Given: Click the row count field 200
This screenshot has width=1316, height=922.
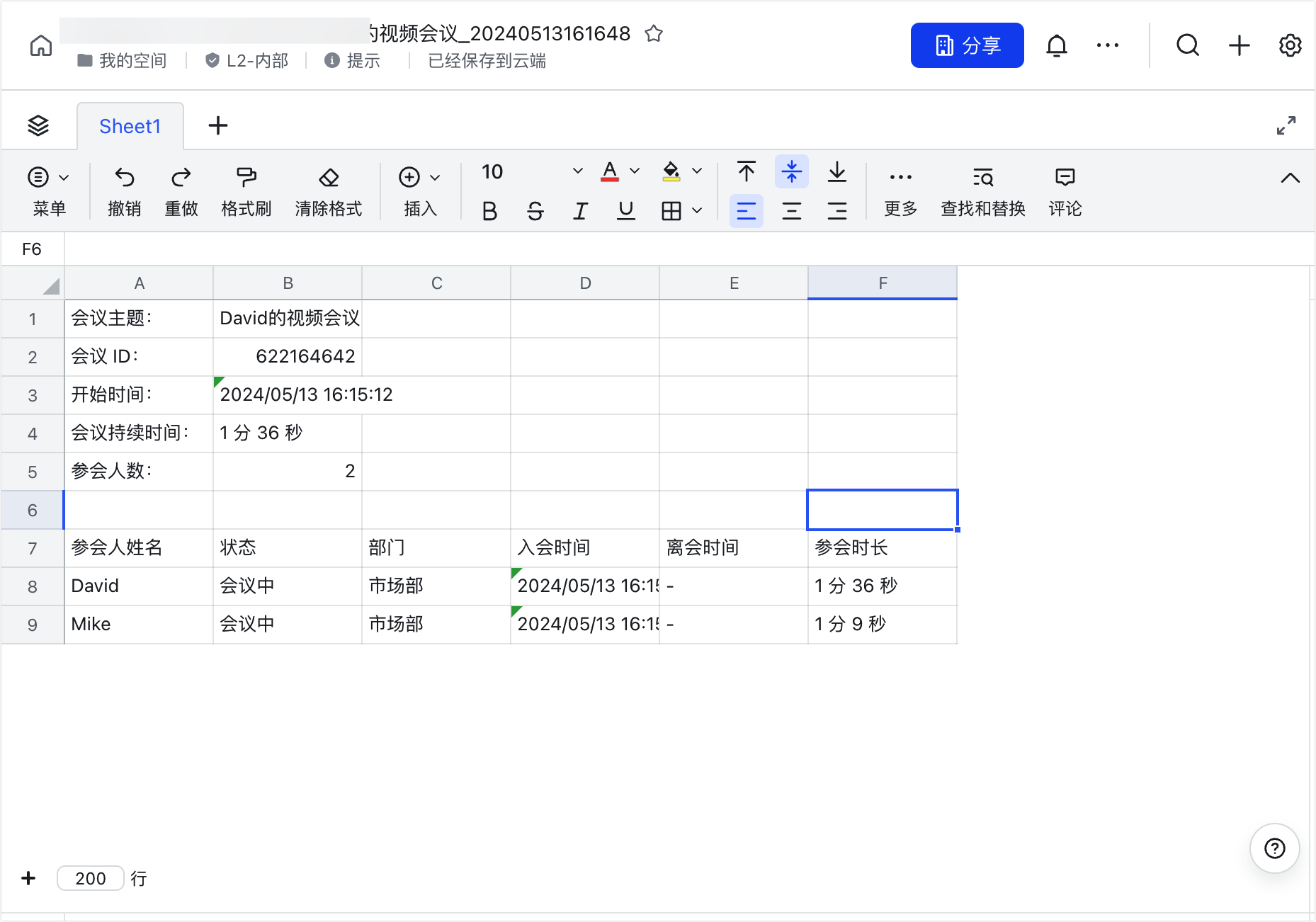Looking at the screenshot, I should coord(91,878).
